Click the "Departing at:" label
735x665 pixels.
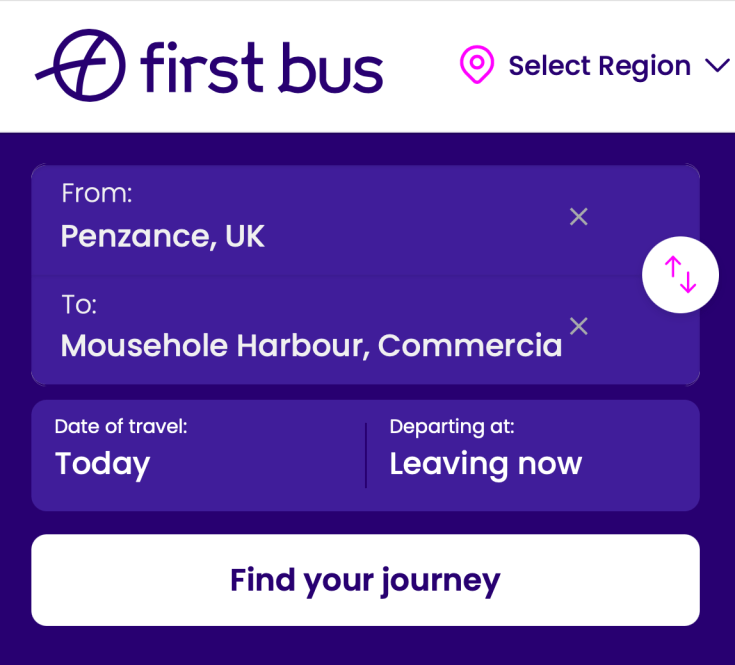[452, 426]
